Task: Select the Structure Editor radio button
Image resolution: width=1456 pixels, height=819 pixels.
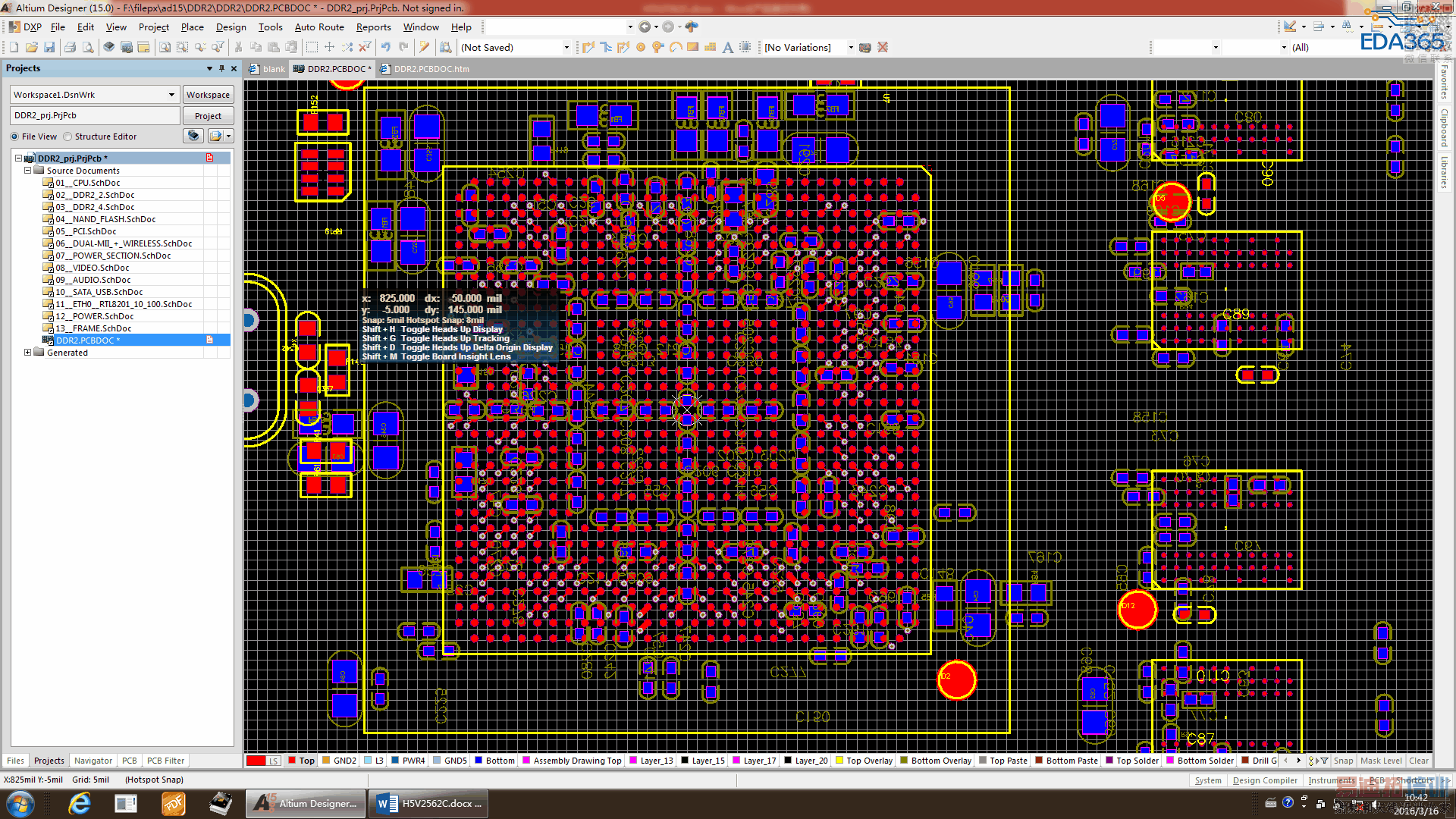Action: click(x=68, y=136)
